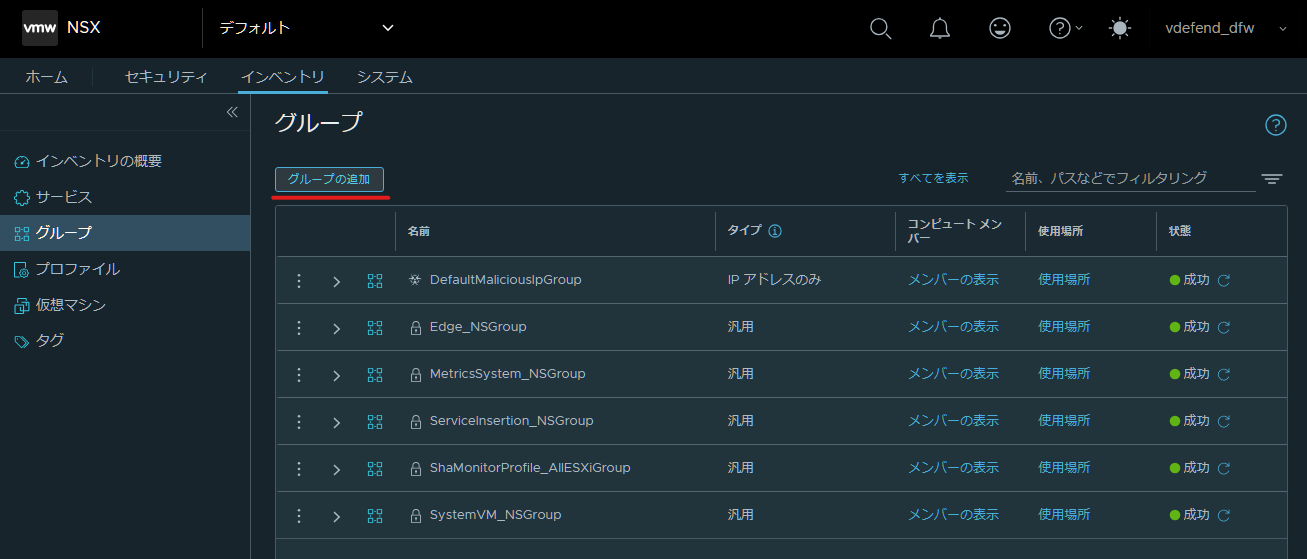1307x559 pixels.
Task: Switch to the ホーム tab
Action: coord(47,77)
